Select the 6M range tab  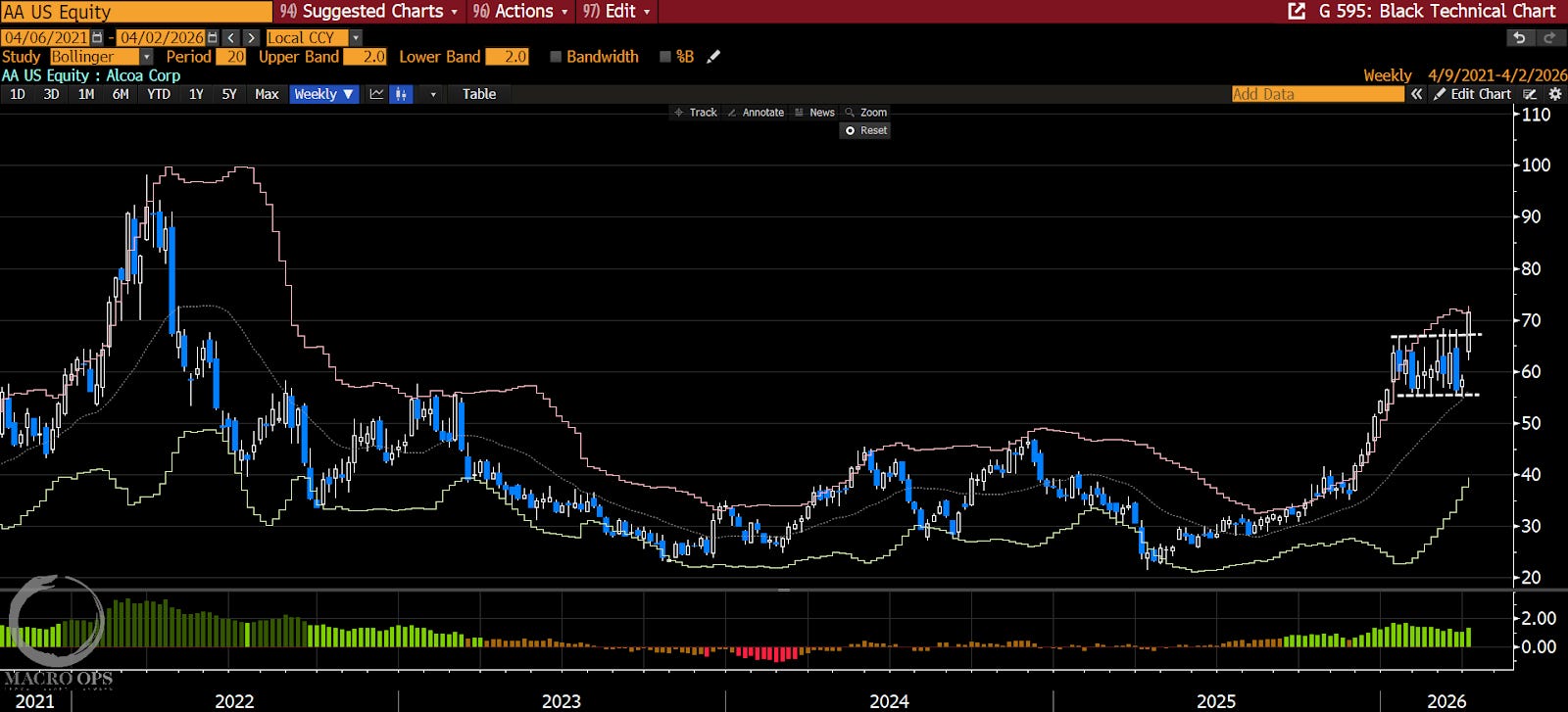(x=121, y=94)
